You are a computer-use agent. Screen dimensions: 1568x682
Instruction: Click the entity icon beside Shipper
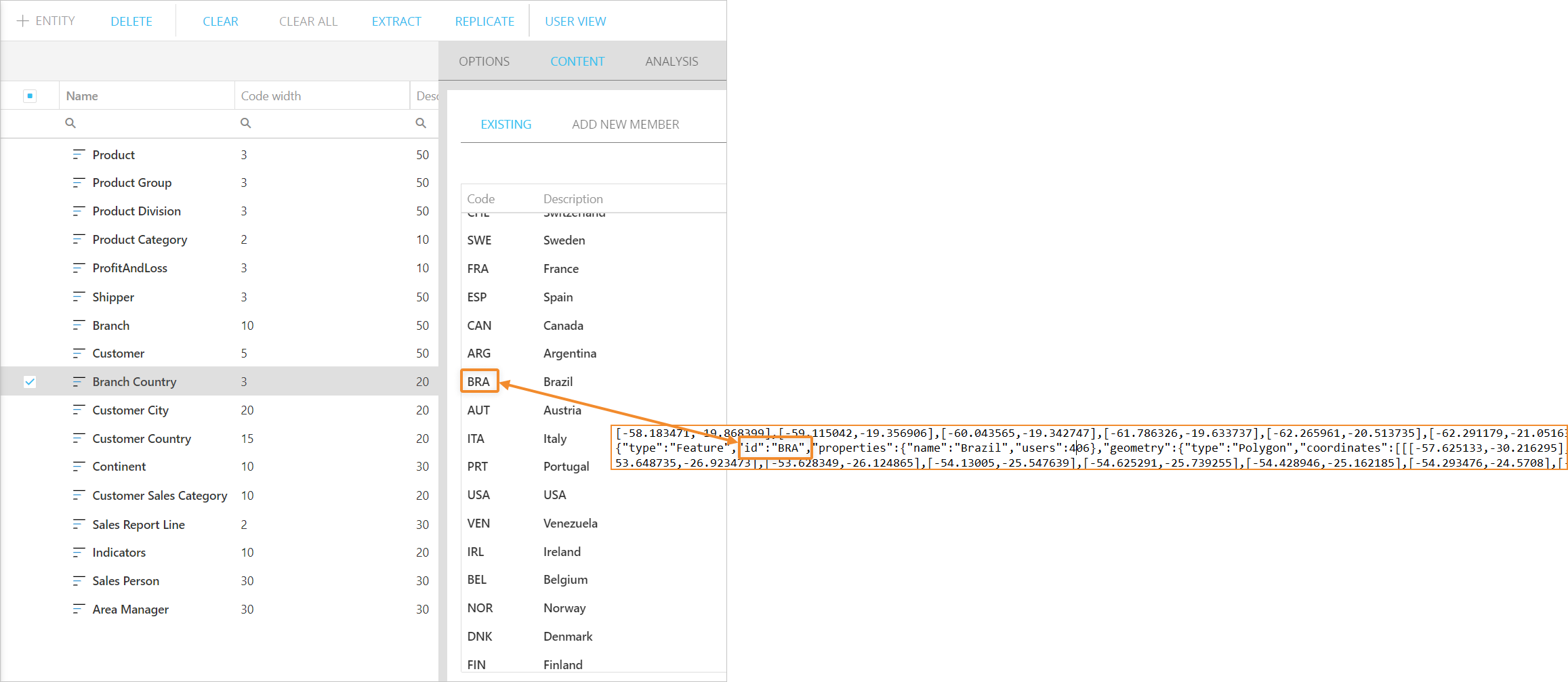[x=79, y=297]
